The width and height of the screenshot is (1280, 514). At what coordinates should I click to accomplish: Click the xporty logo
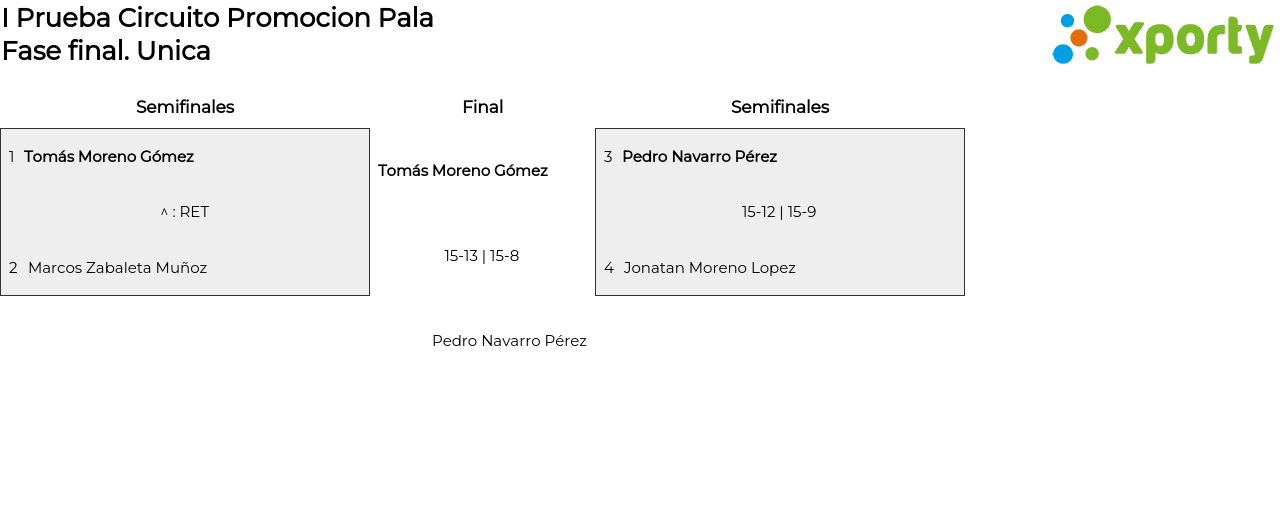1162,36
